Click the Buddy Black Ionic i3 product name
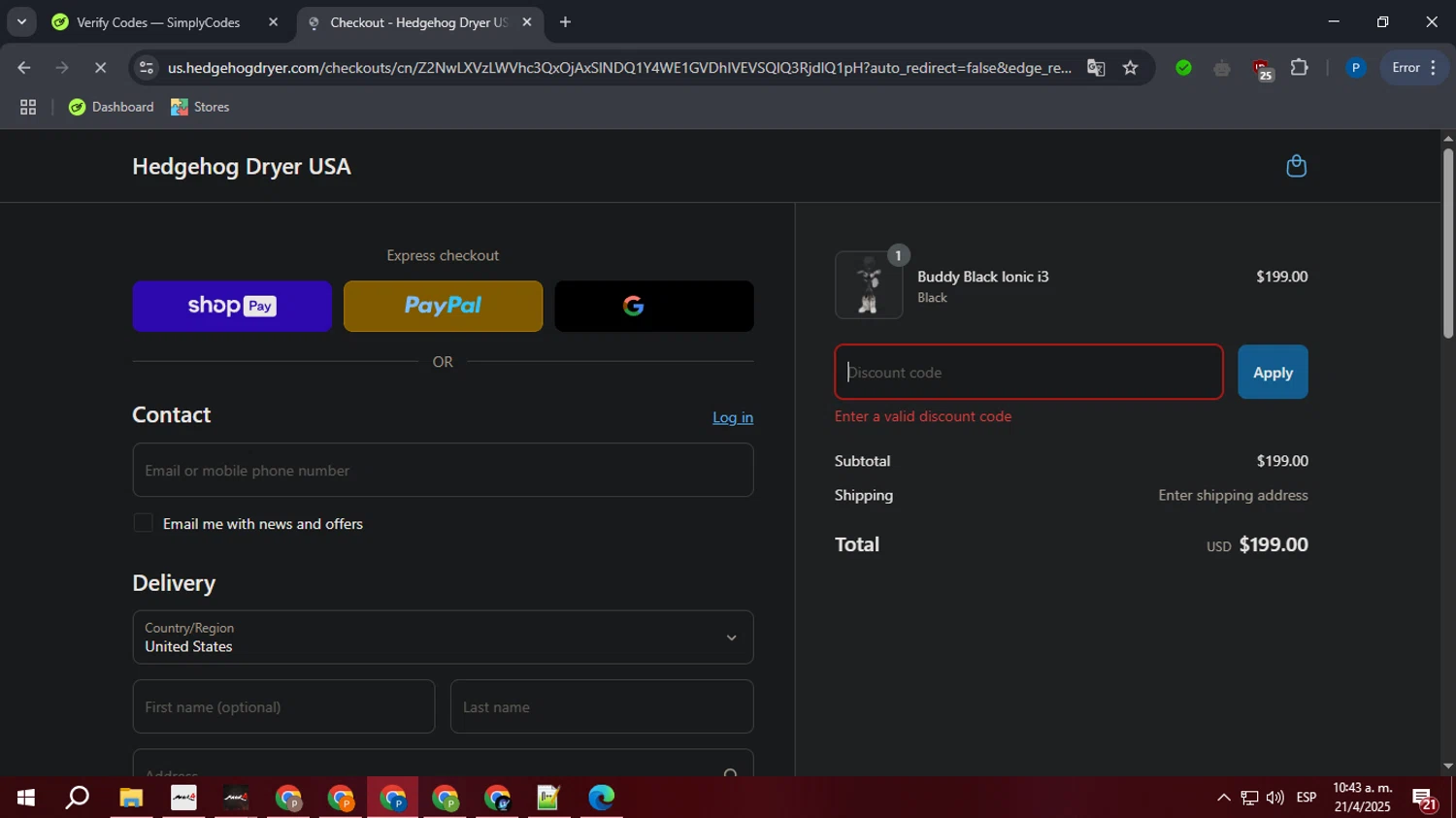This screenshot has width=1456, height=818. pyautogui.click(x=983, y=277)
